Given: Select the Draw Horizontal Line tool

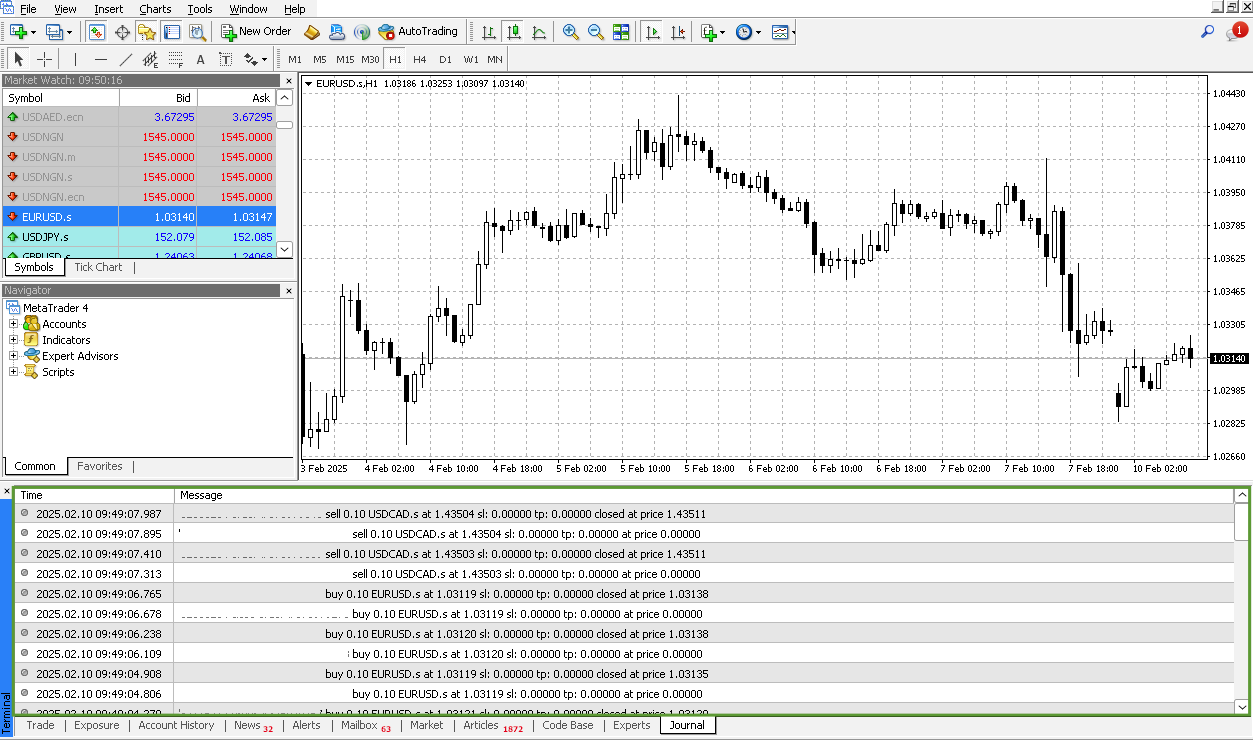Looking at the screenshot, I should (x=100, y=59).
